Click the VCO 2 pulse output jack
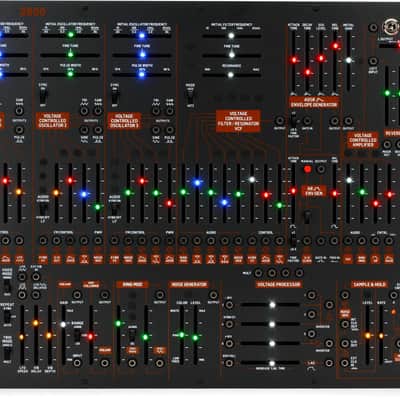 click(98, 130)
